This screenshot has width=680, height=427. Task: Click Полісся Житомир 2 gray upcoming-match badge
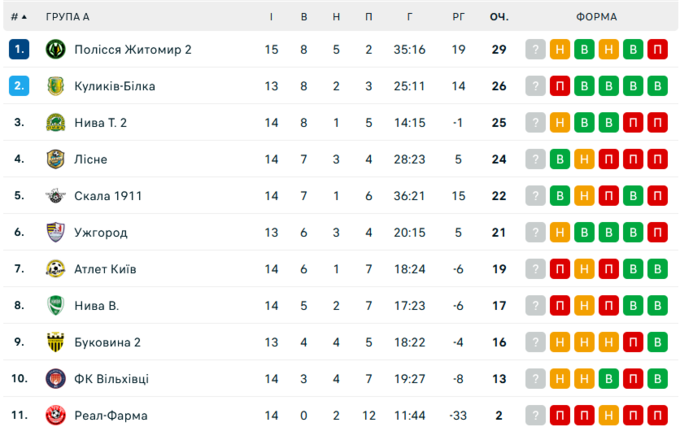point(537,49)
